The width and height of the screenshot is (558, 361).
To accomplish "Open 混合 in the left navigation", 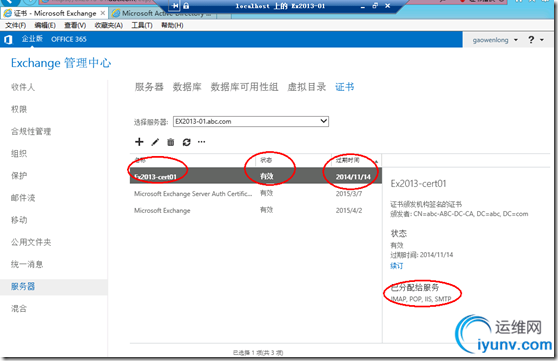I will (19, 309).
